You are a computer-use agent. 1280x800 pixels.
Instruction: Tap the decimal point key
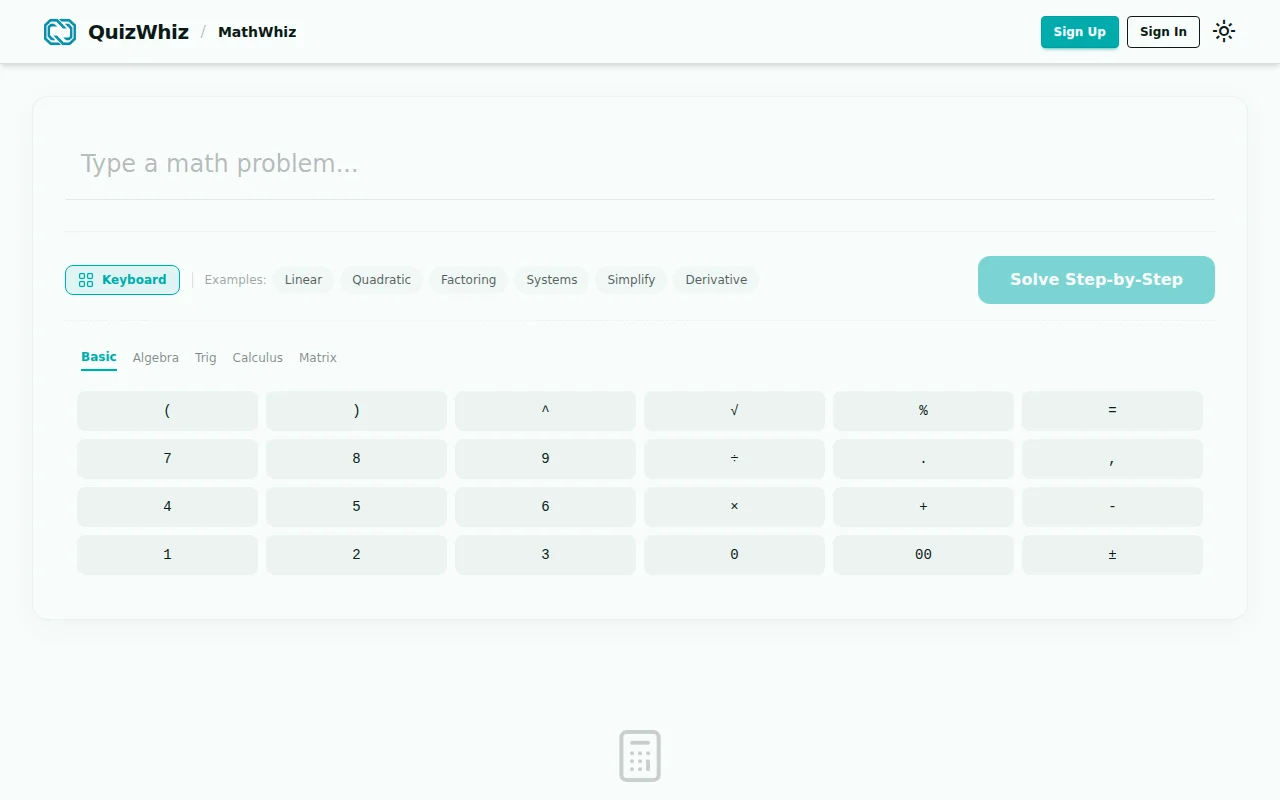(x=923, y=459)
